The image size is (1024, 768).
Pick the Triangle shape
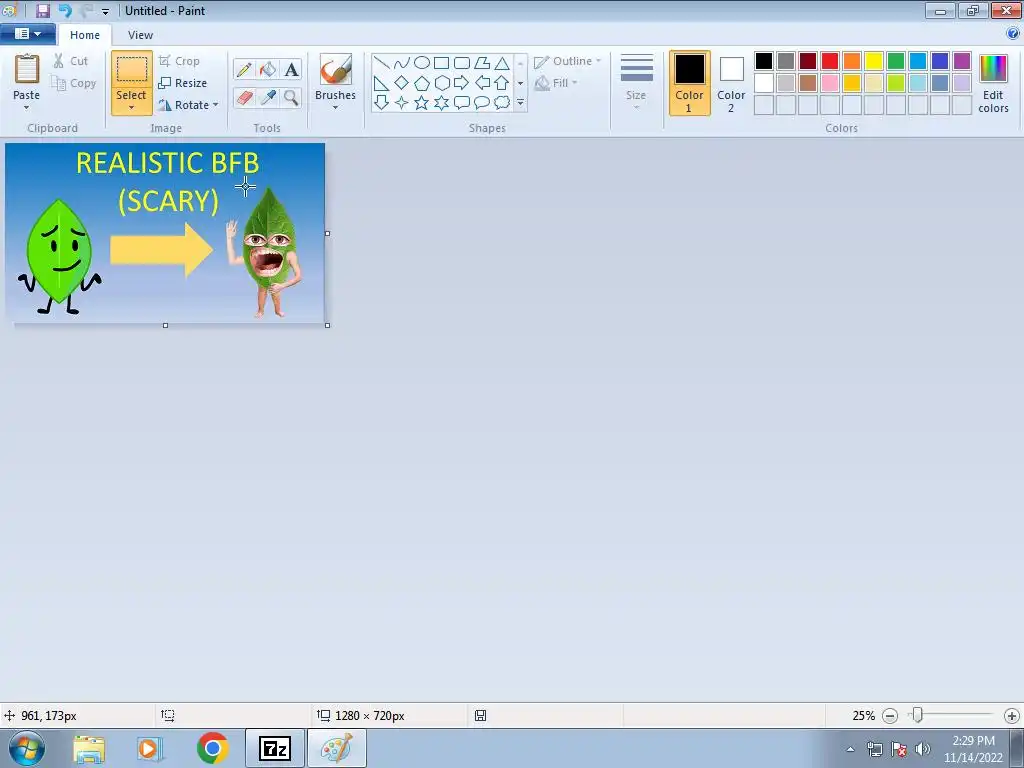pos(502,63)
